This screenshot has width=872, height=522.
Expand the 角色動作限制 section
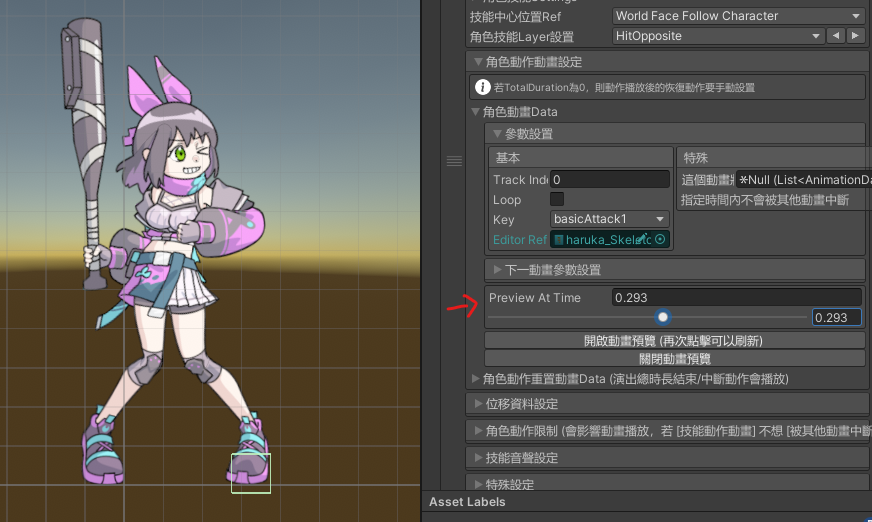click(478, 430)
